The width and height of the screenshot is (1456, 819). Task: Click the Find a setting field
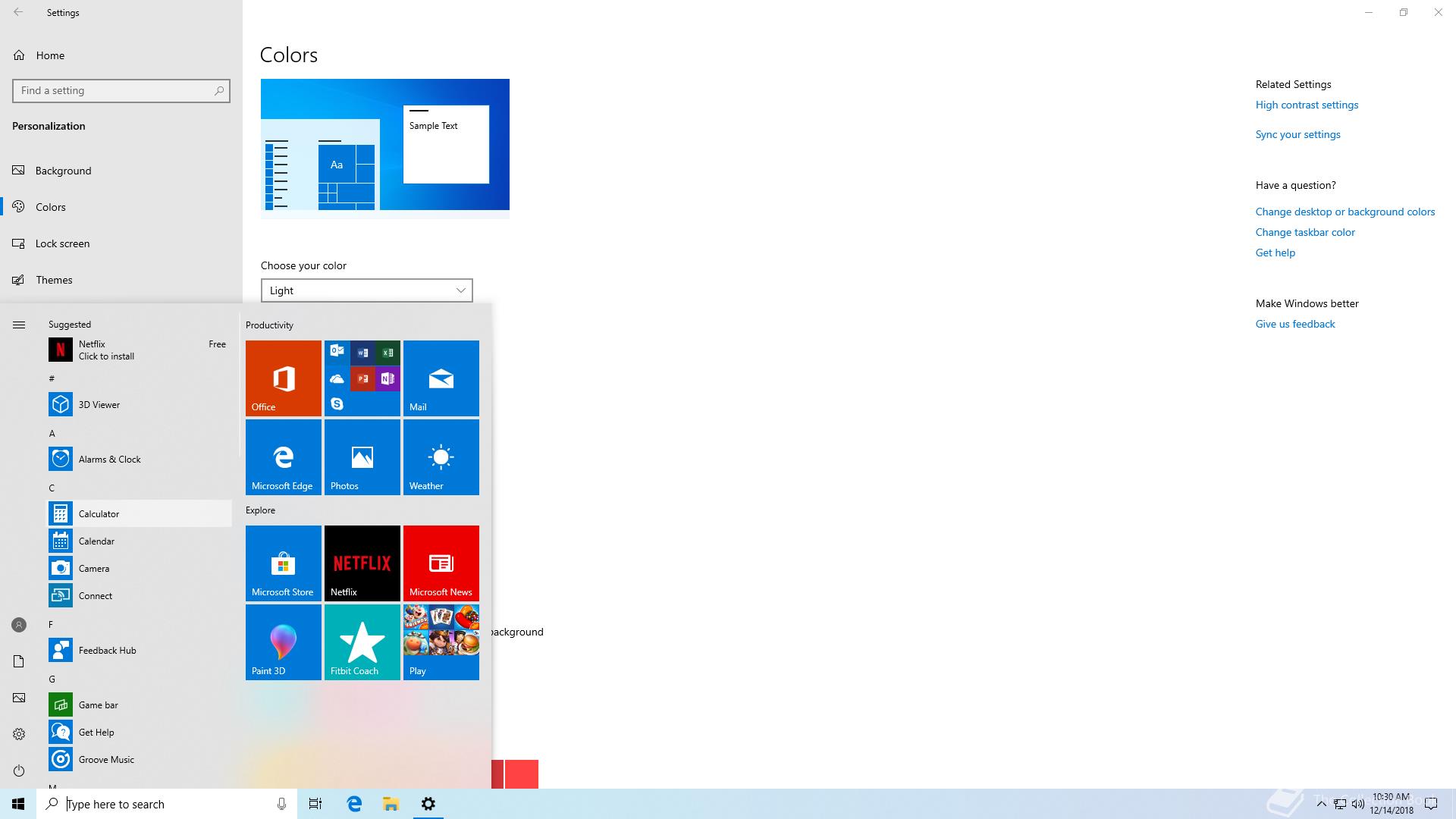(121, 90)
